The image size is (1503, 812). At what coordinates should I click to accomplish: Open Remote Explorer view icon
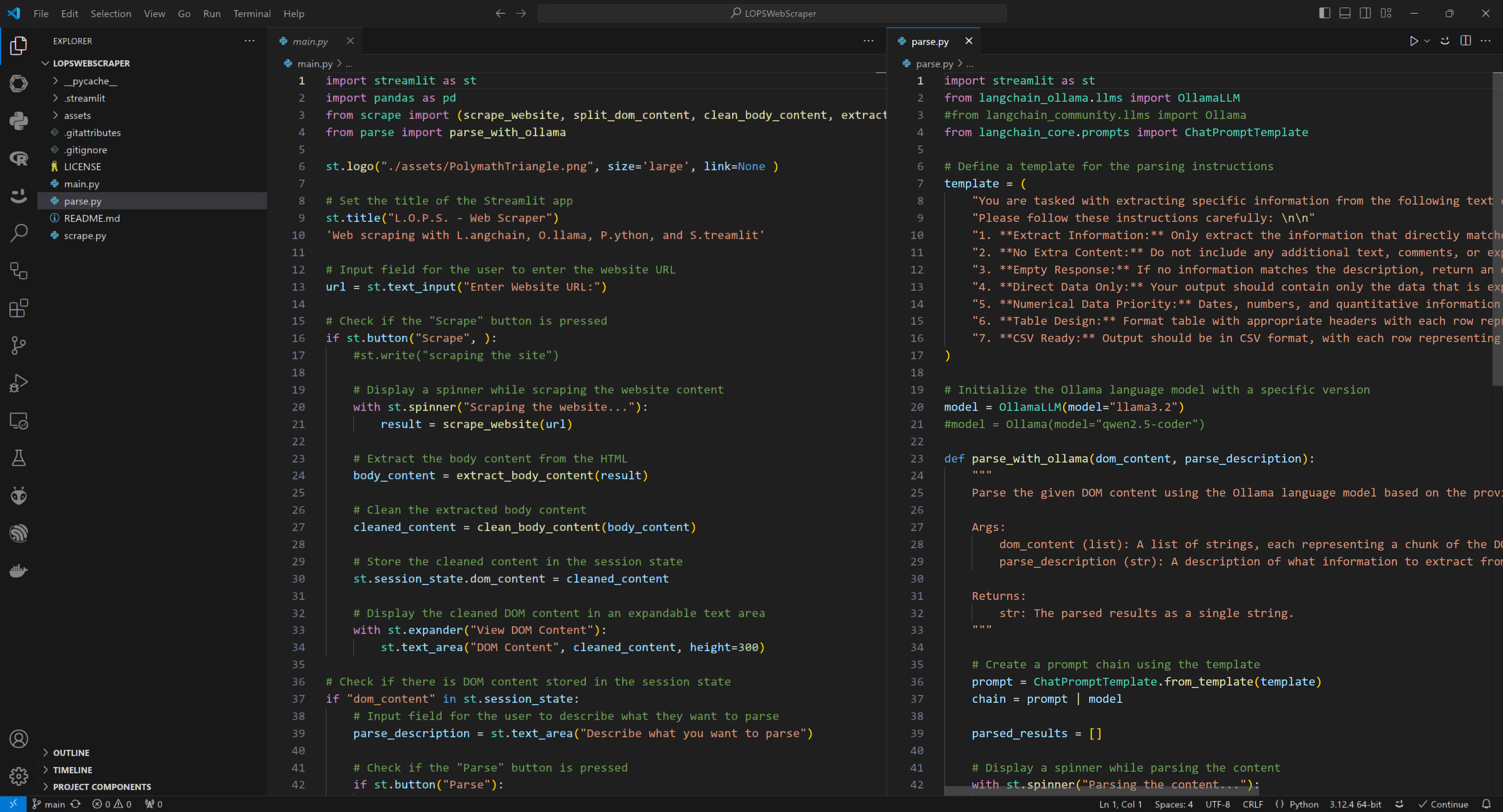[19, 421]
